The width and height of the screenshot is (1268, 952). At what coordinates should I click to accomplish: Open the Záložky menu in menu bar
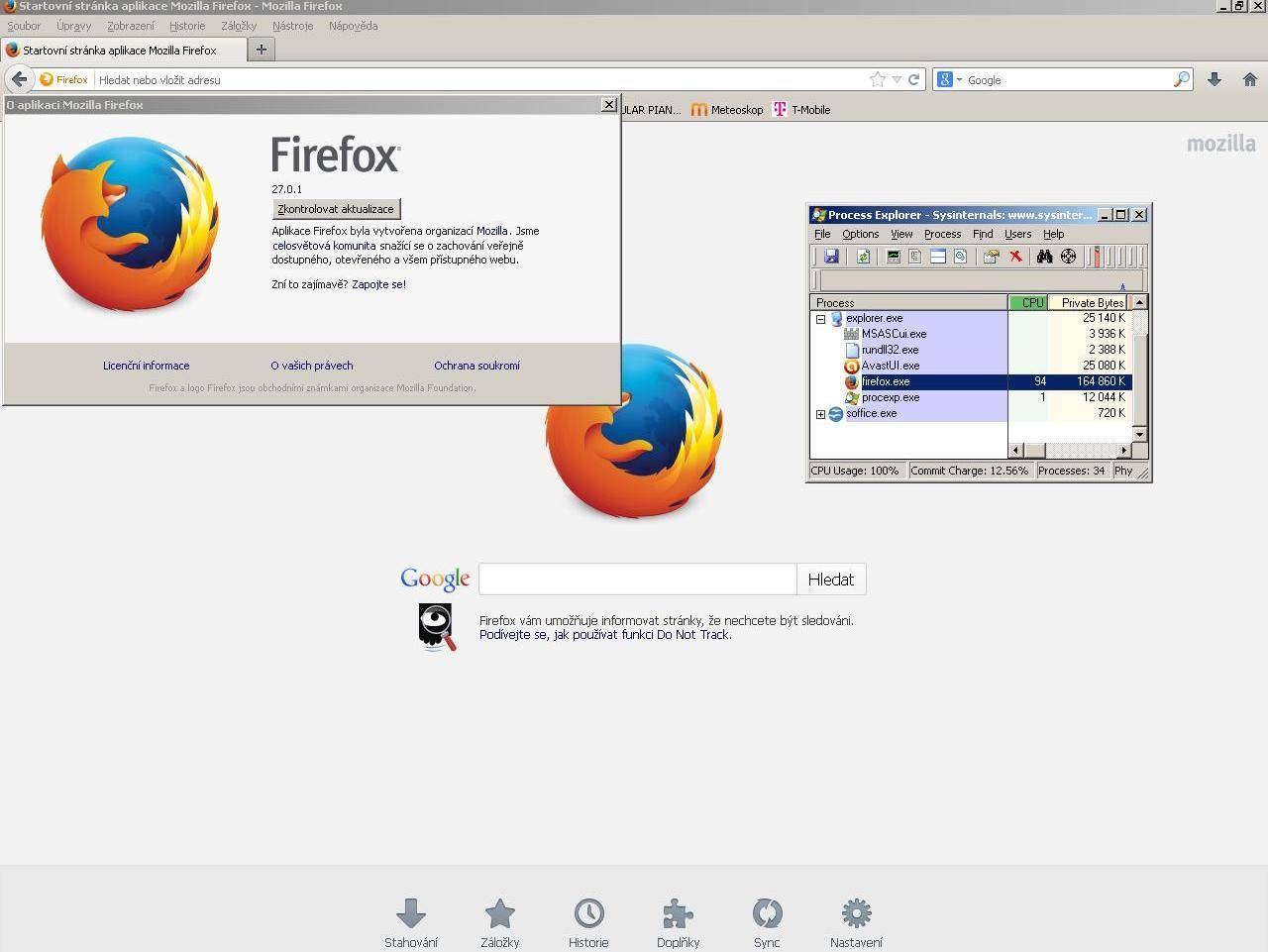coord(239,26)
